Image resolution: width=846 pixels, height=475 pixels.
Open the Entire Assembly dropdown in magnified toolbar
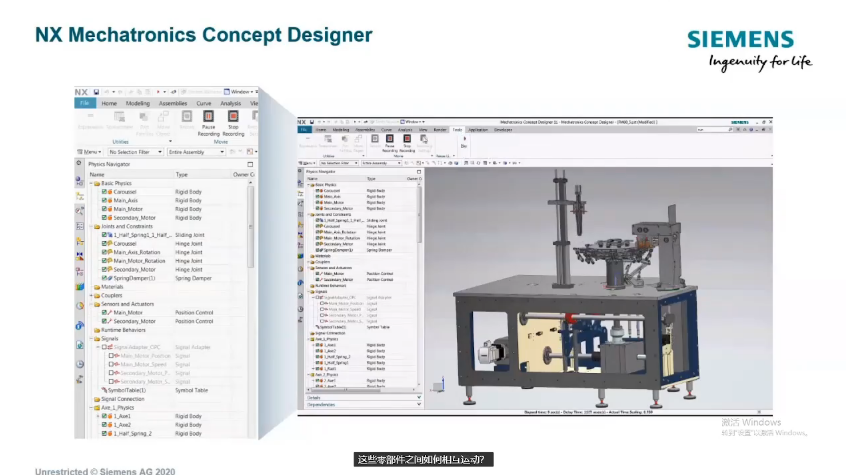point(196,152)
